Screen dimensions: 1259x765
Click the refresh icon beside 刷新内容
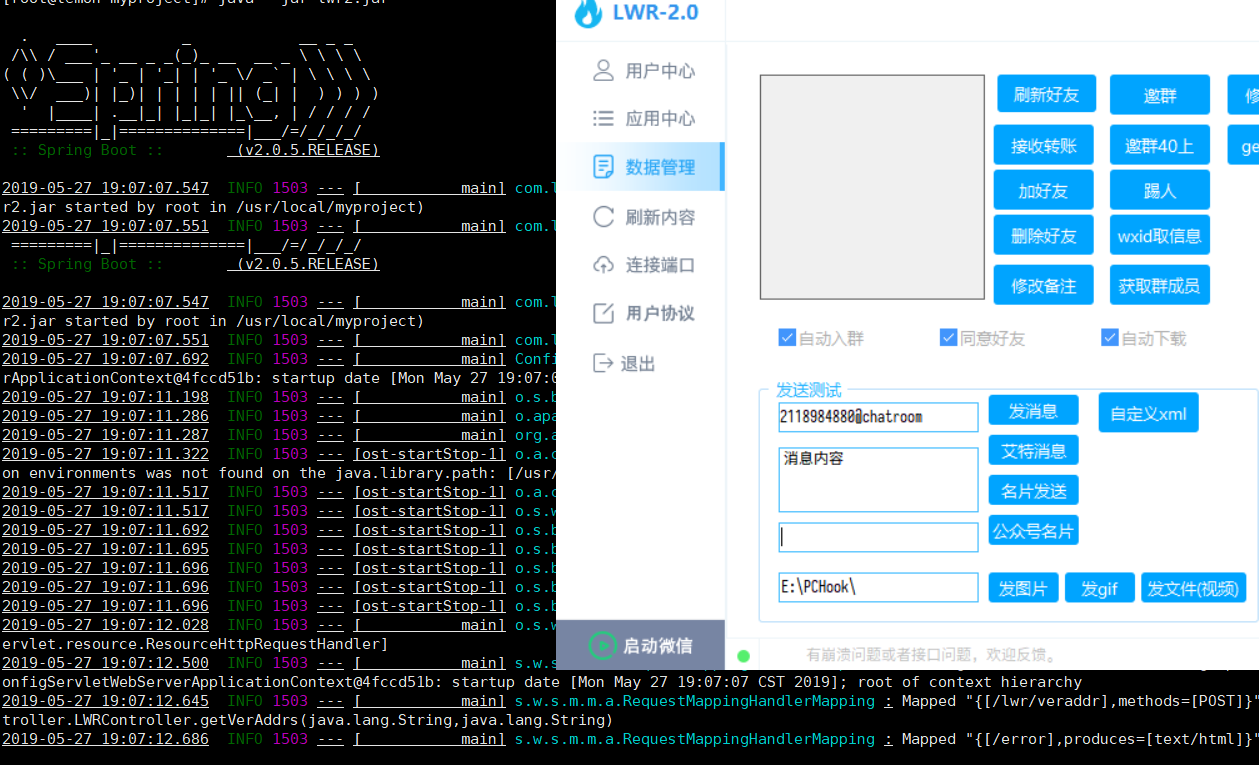pyautogui.click(x=603, y=216)
